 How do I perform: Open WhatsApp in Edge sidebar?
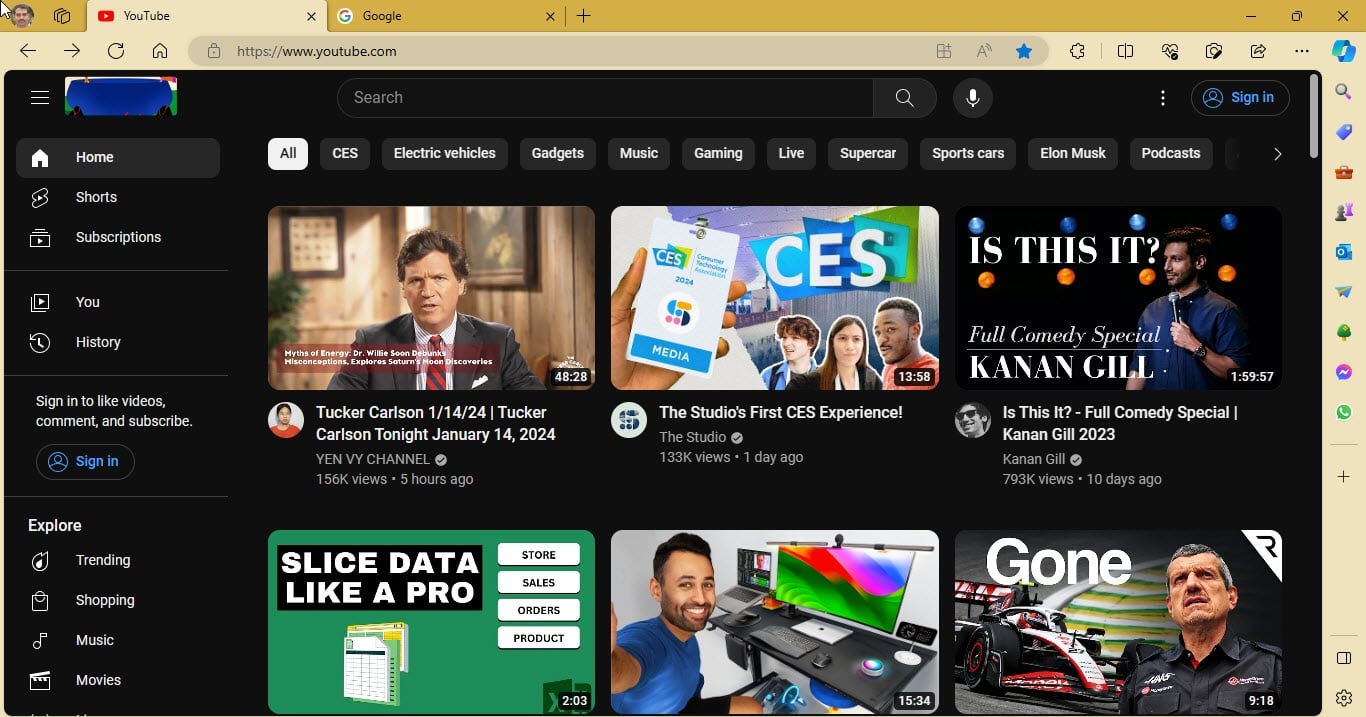[1344, 412]
